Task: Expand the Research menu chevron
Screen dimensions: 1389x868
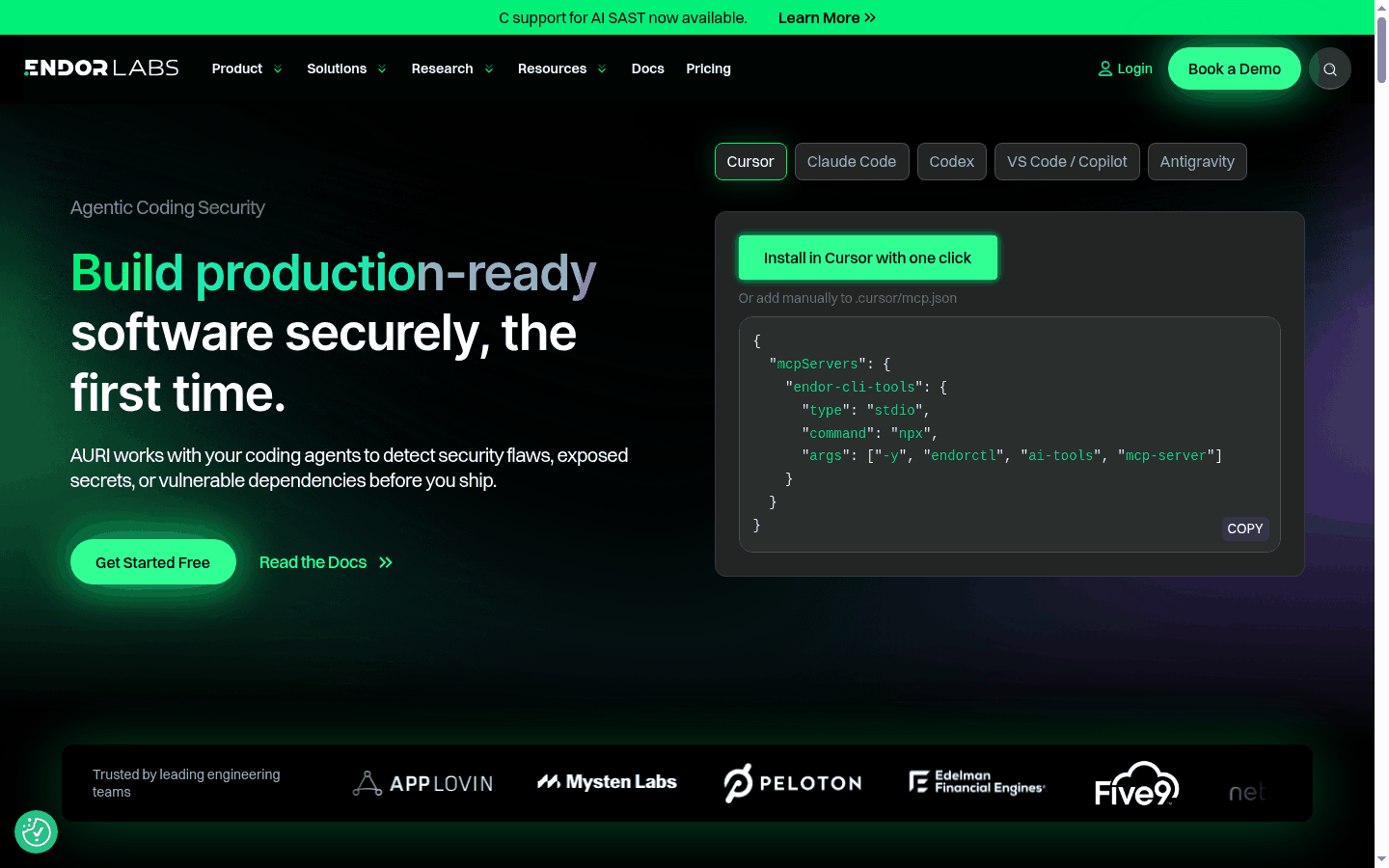Action: coord(489,69)
